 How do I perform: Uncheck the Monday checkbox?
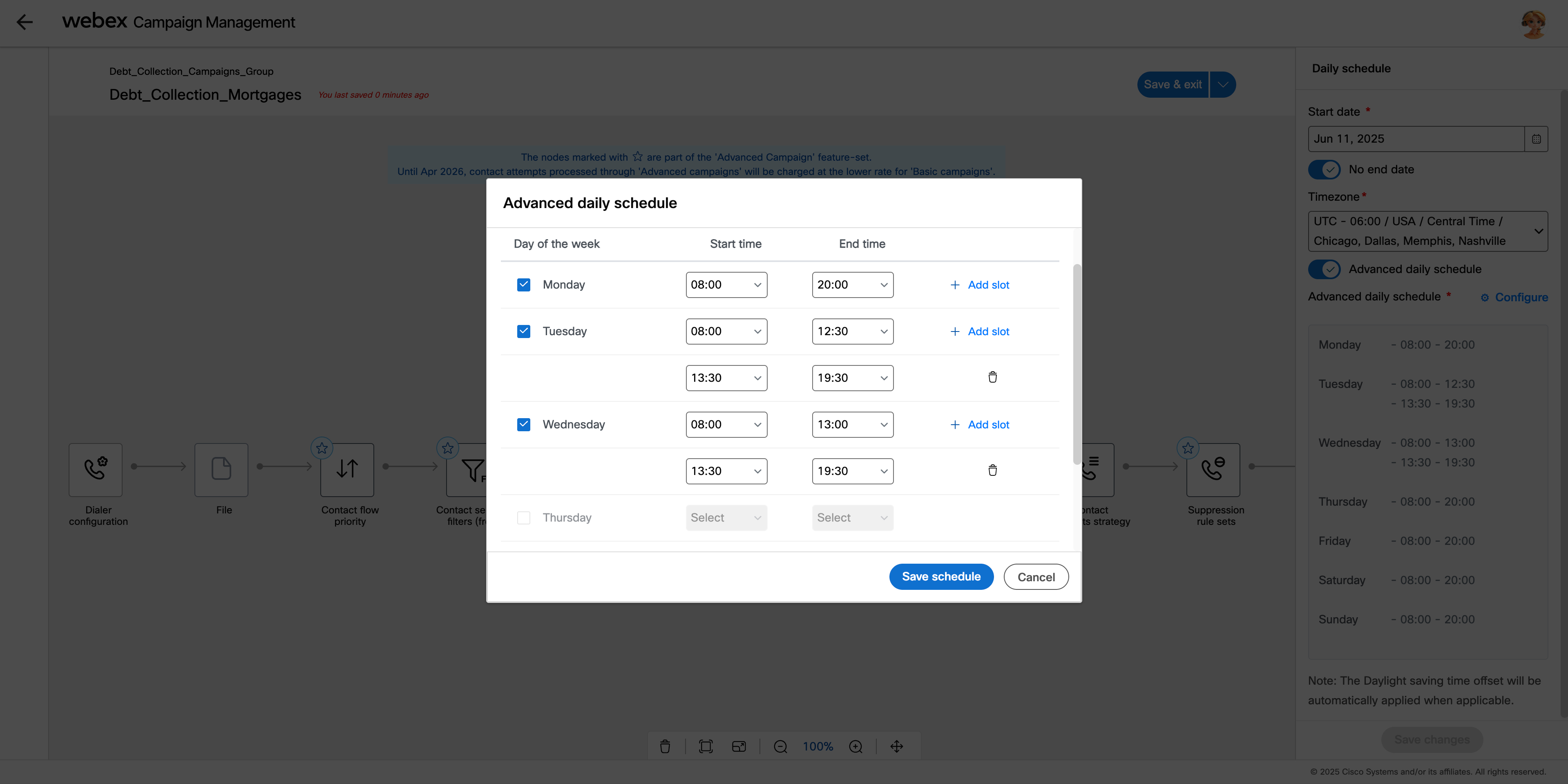(x=523, y=285)
